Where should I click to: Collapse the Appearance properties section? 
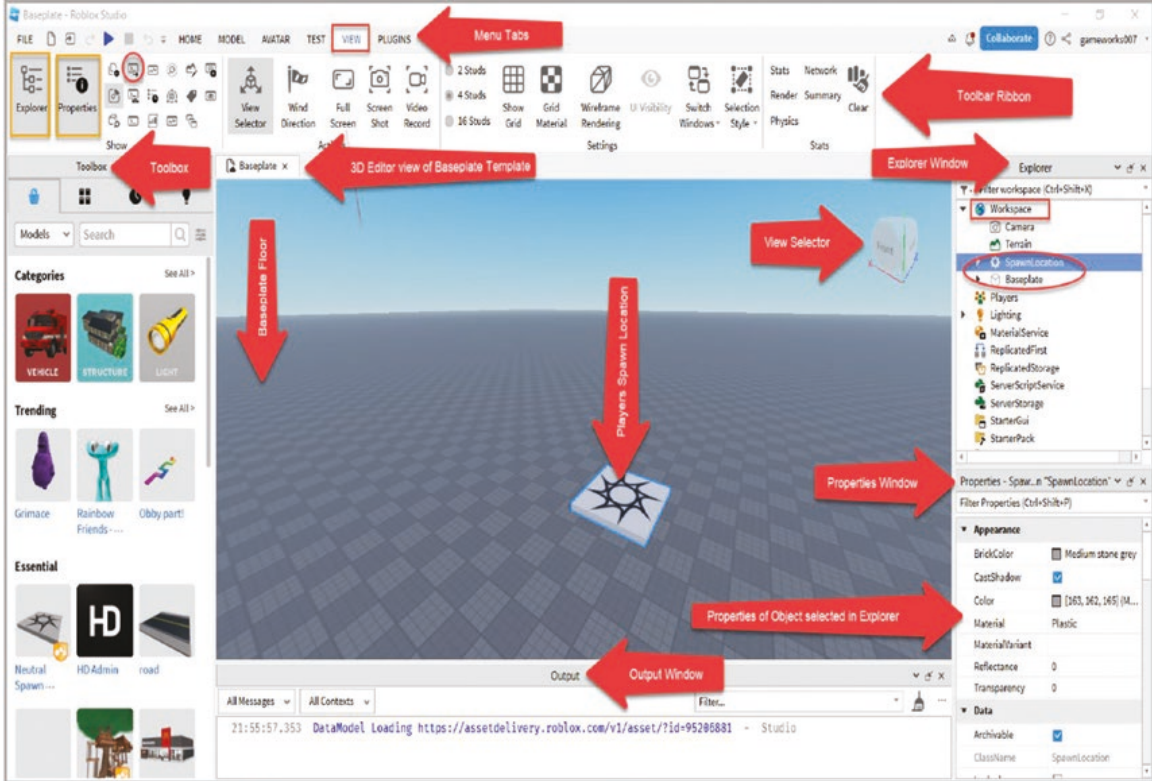(964, 530)
